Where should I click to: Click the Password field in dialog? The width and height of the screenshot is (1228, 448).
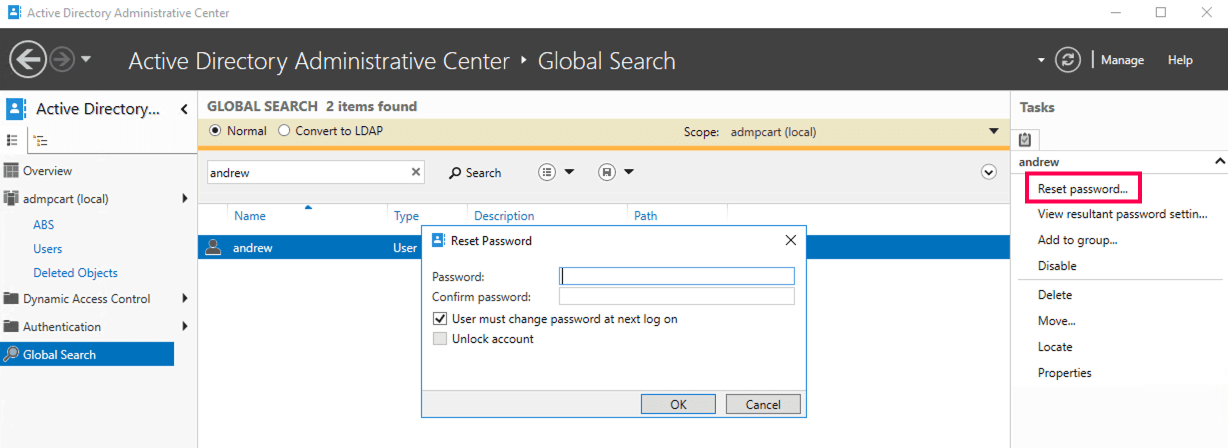677,276
